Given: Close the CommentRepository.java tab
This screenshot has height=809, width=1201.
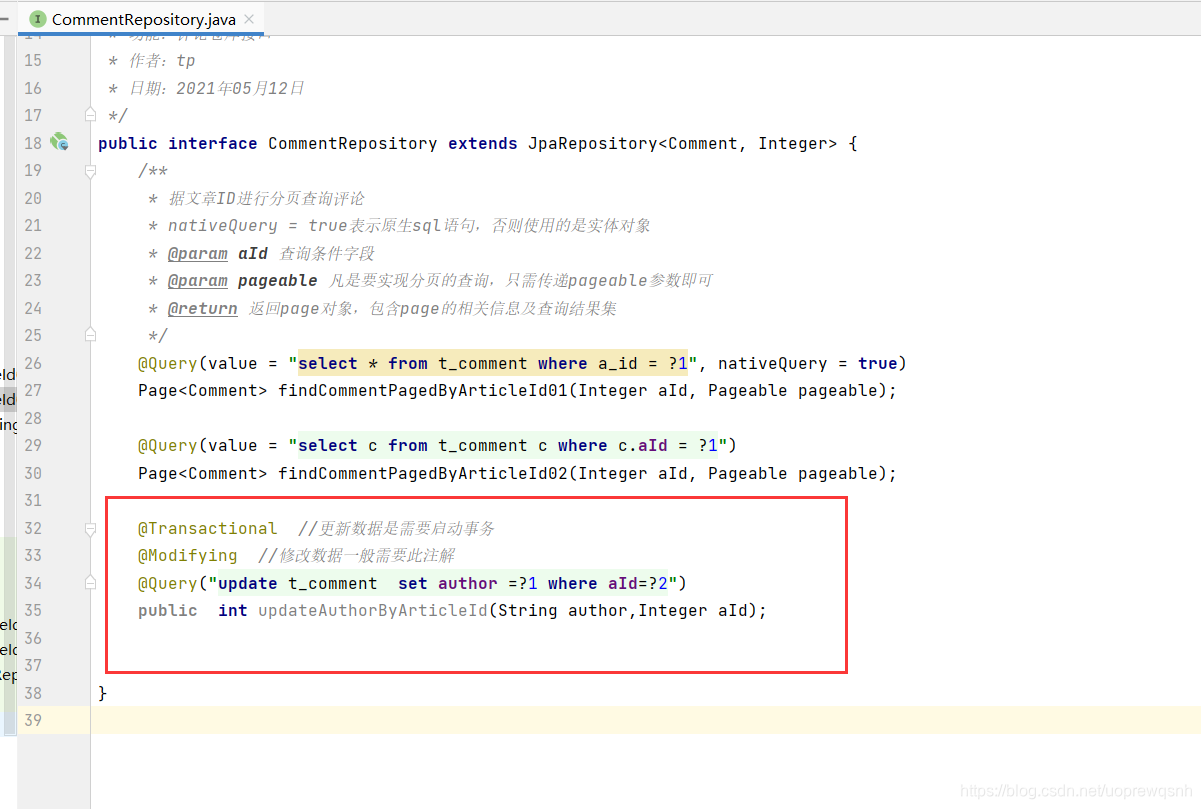Looking at the screenshot, I should (249, 19).
